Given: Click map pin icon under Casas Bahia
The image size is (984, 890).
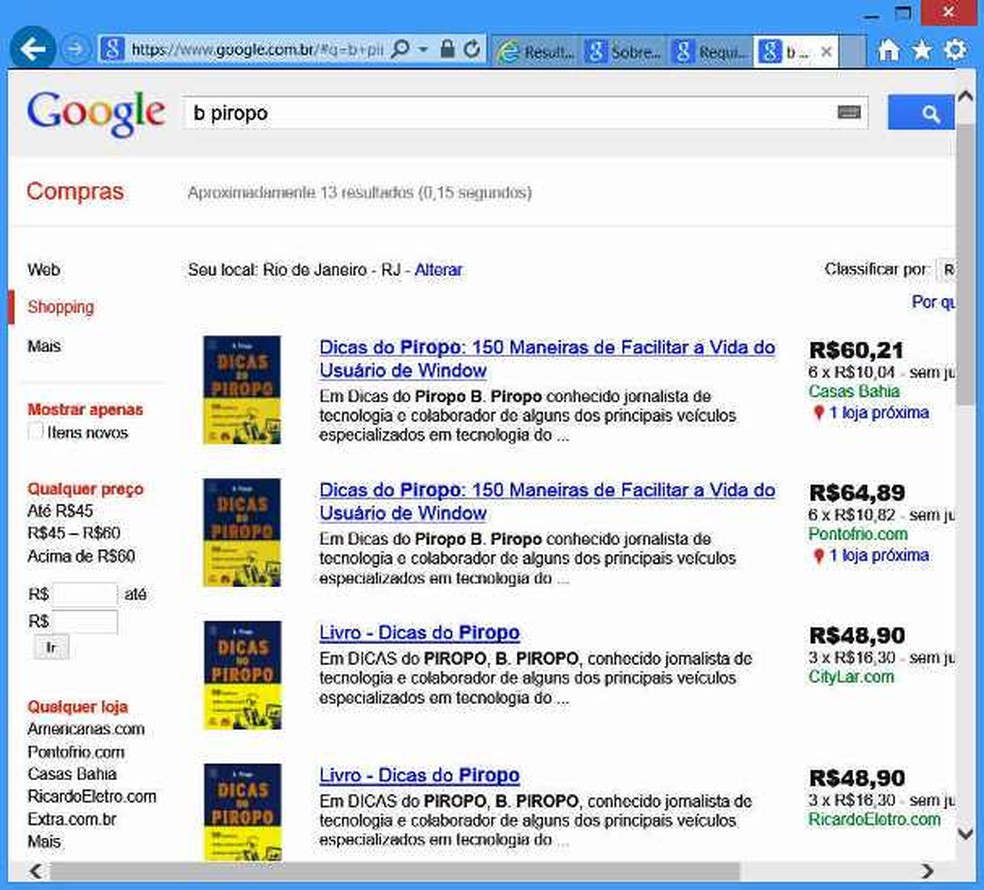Looking at the screenshot, I should coord(818,413).
